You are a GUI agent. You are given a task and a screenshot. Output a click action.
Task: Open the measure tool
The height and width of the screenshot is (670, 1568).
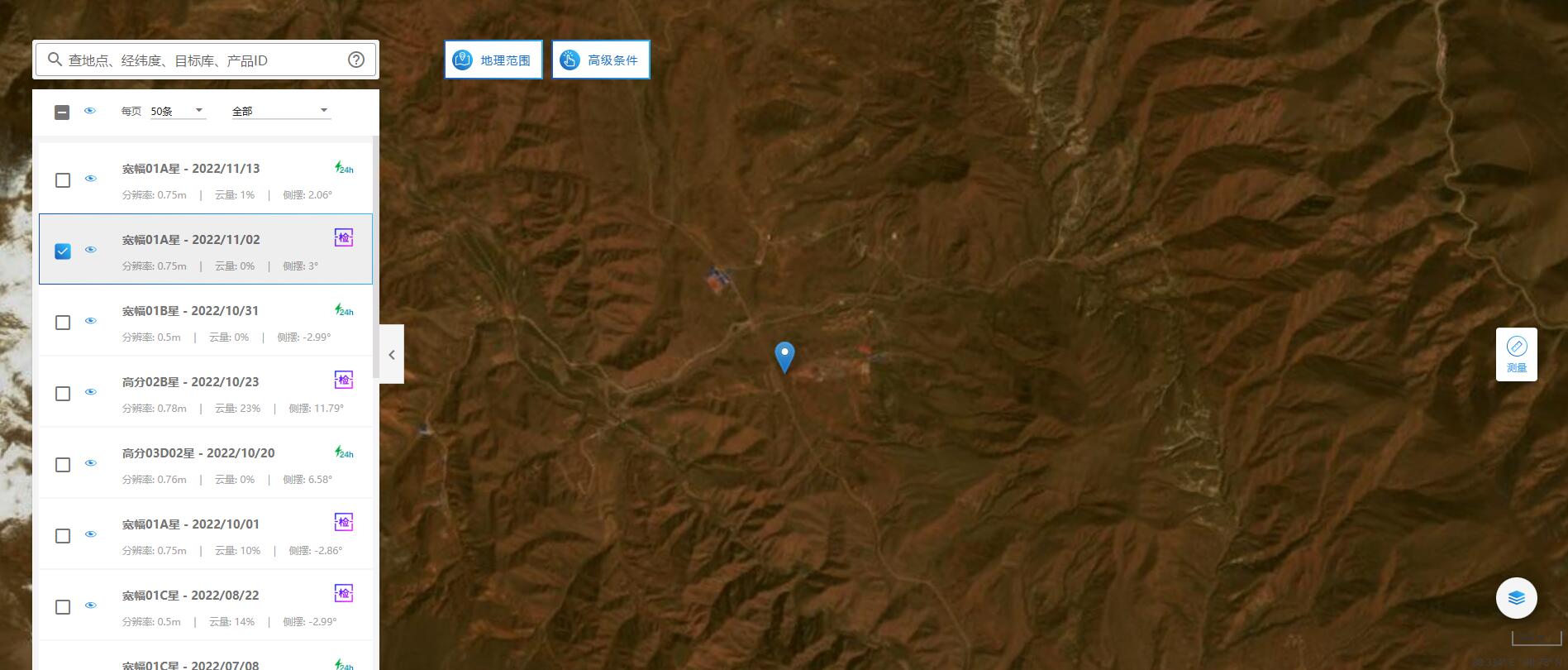[1517, 355]
